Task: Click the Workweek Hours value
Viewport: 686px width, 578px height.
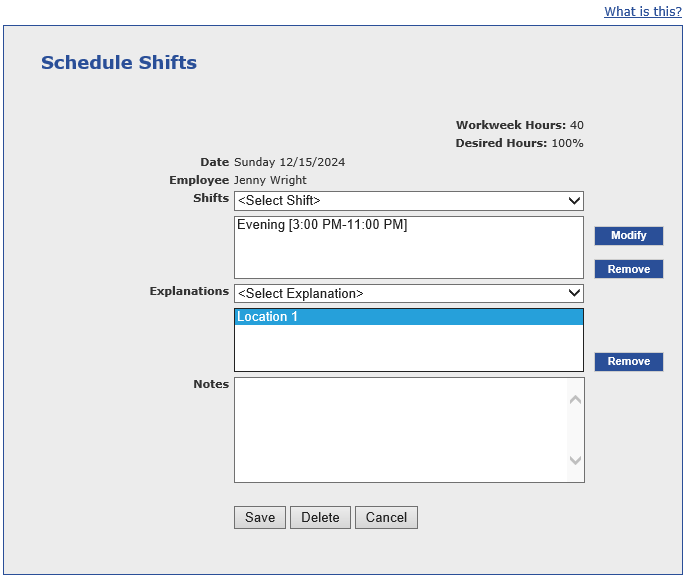Action: point(577,125)
